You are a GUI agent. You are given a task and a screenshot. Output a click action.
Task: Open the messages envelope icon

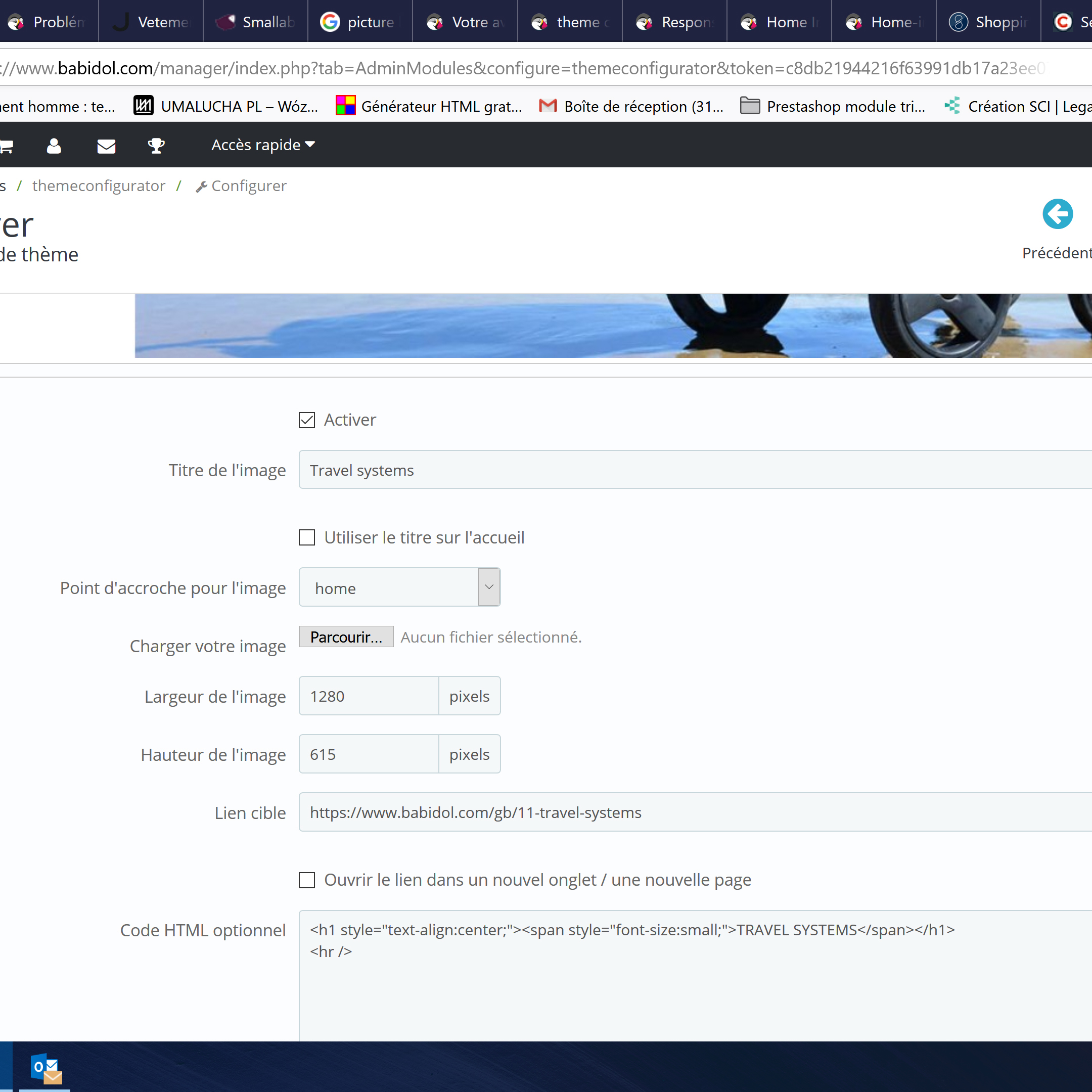coord(106,147)
